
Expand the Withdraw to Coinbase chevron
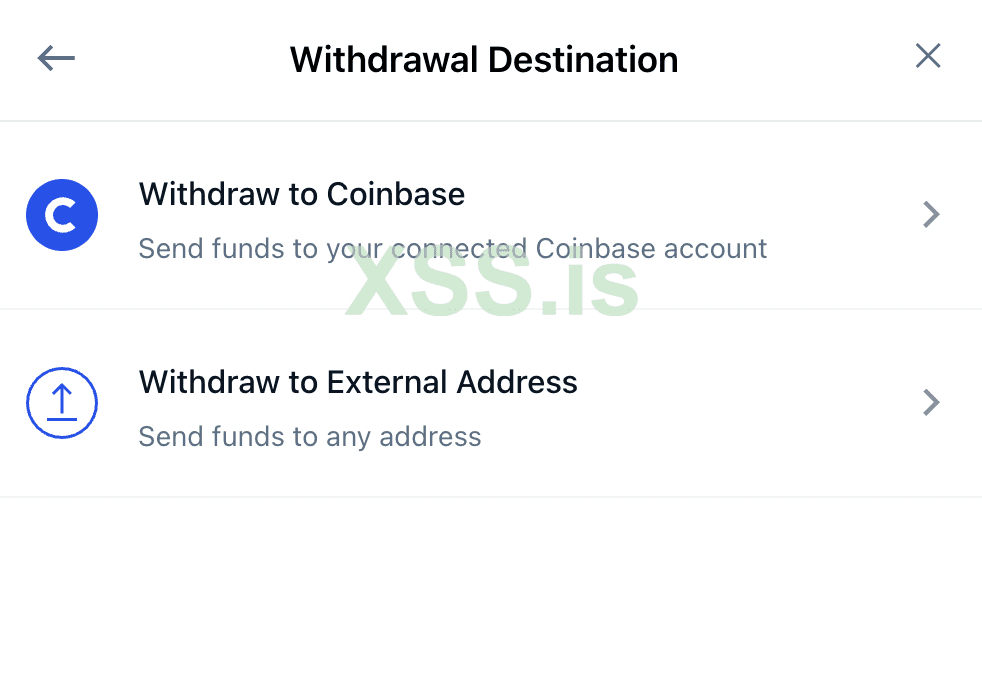[931, 214]
